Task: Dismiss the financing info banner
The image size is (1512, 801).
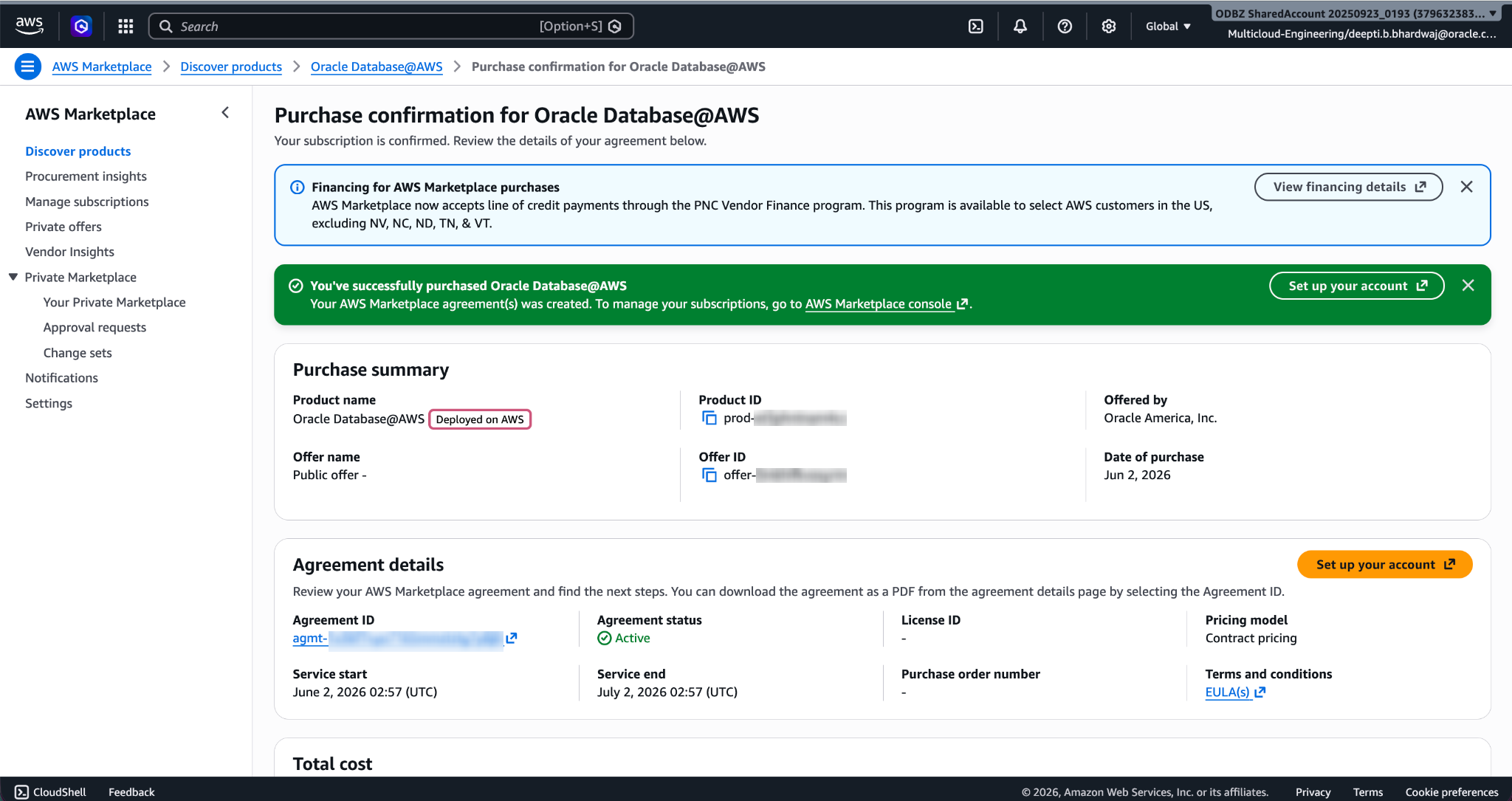Action: click(1467, 187)
